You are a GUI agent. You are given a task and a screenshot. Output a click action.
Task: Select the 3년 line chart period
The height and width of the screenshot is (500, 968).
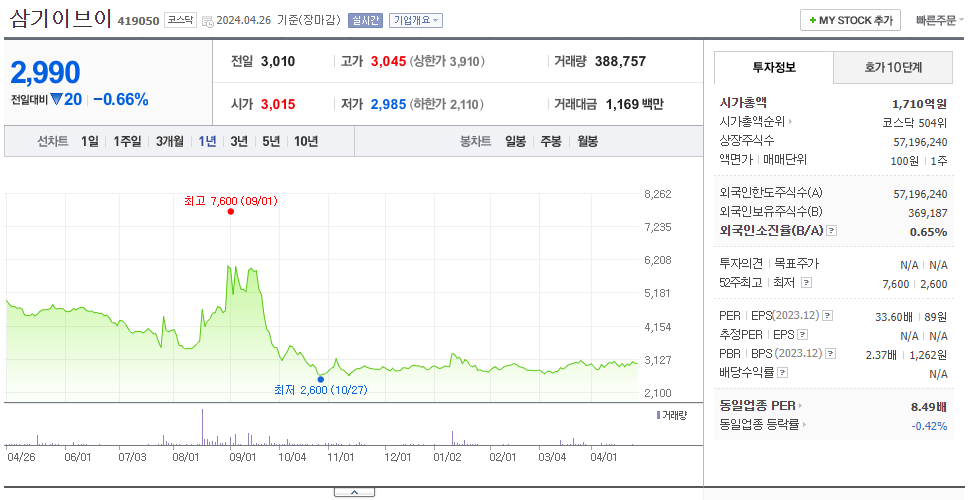pos(239,141)
